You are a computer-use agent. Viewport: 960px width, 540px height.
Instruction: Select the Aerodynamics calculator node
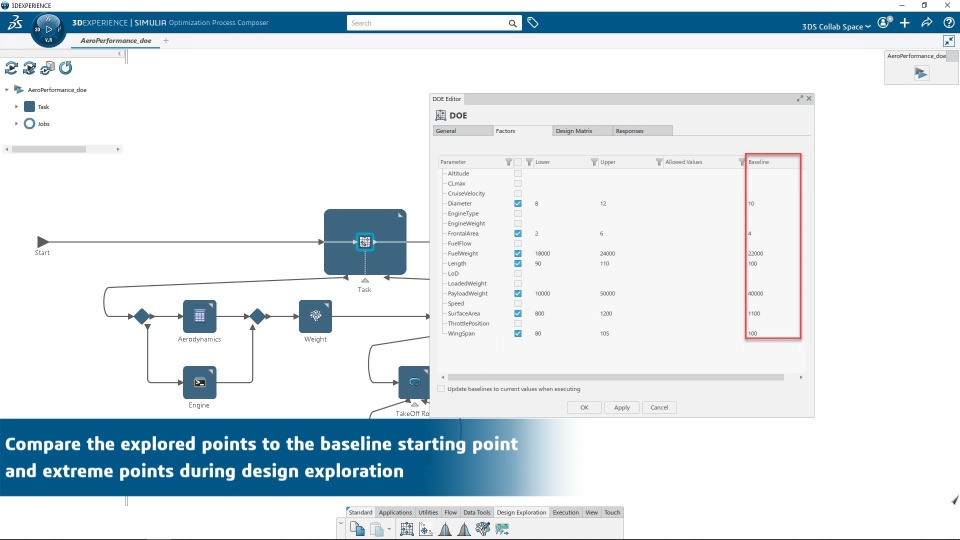click(200, 316)
